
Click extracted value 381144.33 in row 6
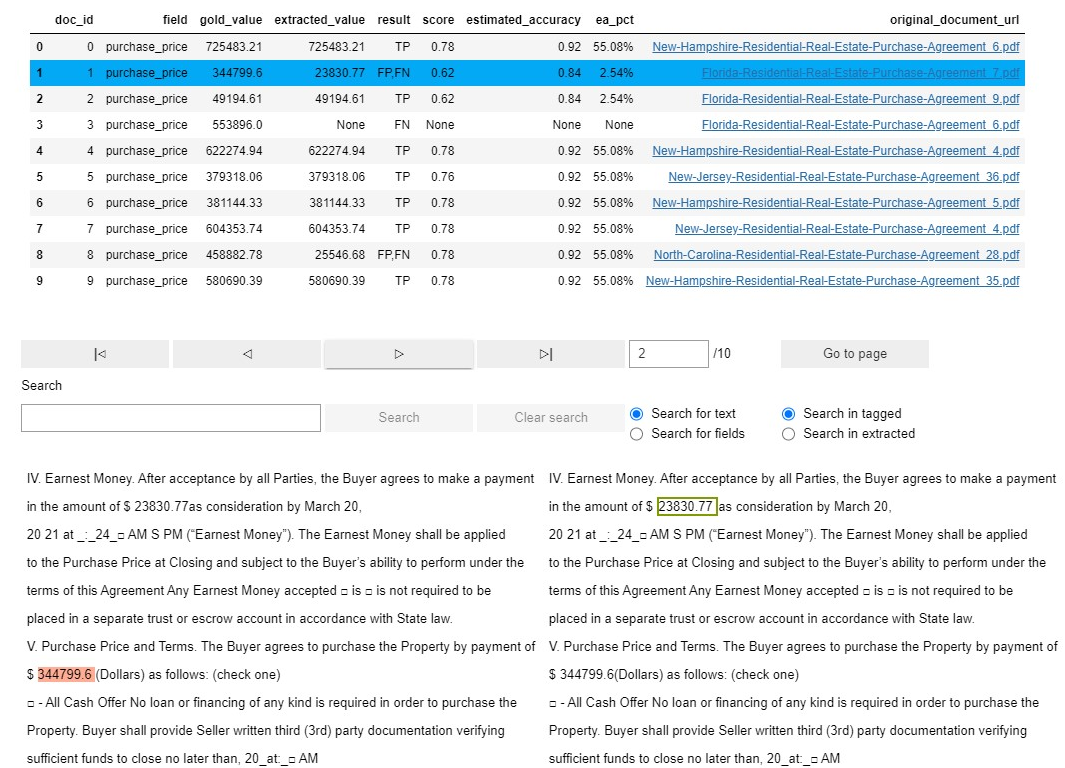pos(336,202)
